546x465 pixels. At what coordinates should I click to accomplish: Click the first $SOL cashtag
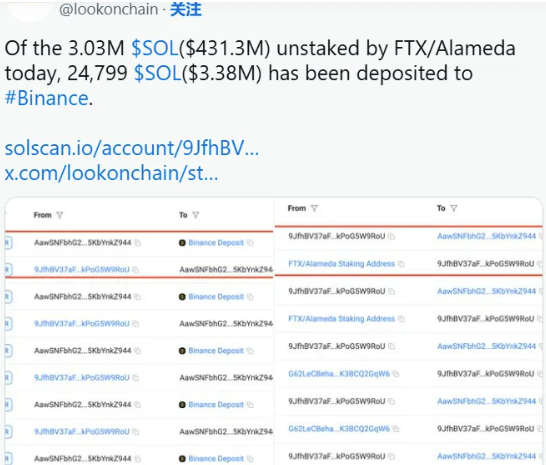(x=155, y=48)
